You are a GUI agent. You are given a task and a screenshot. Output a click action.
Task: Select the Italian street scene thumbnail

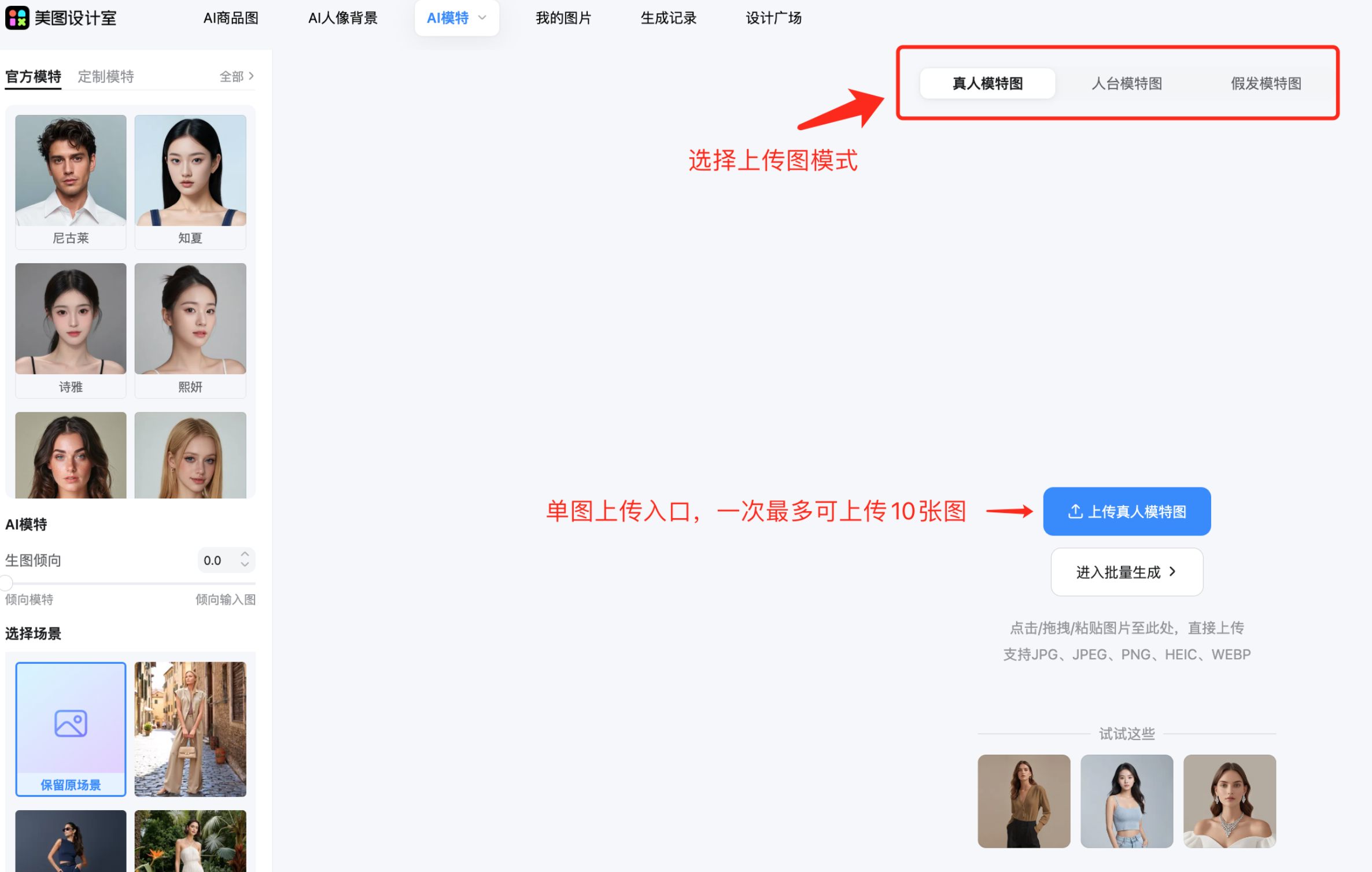pyautogui.click(x=190, y=729)
